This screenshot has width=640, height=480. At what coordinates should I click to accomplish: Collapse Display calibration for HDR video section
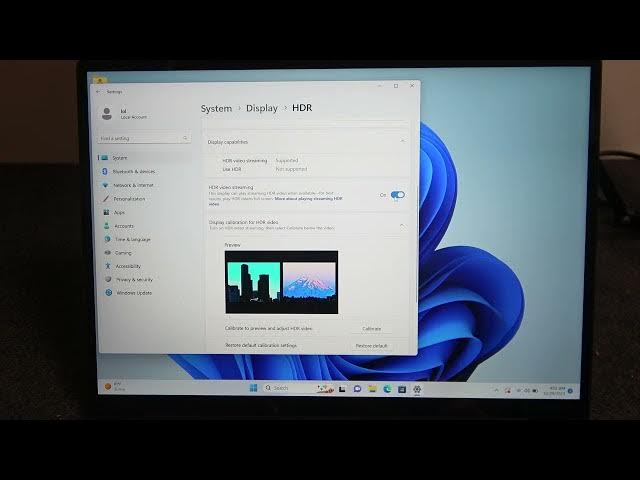click(x=402, y=225)
